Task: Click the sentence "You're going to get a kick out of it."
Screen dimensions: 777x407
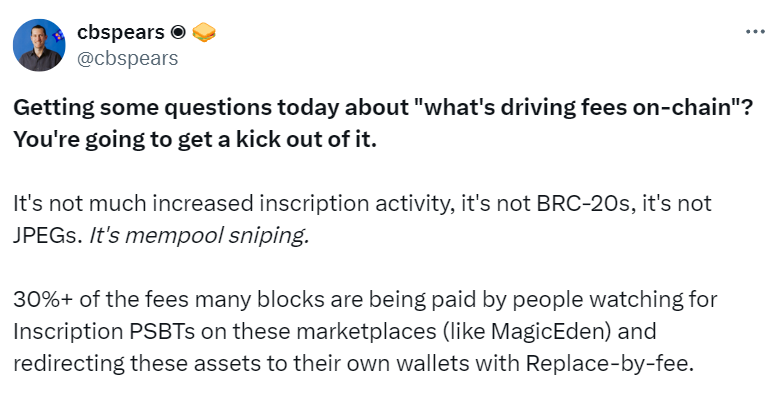Action: point(196,139)
